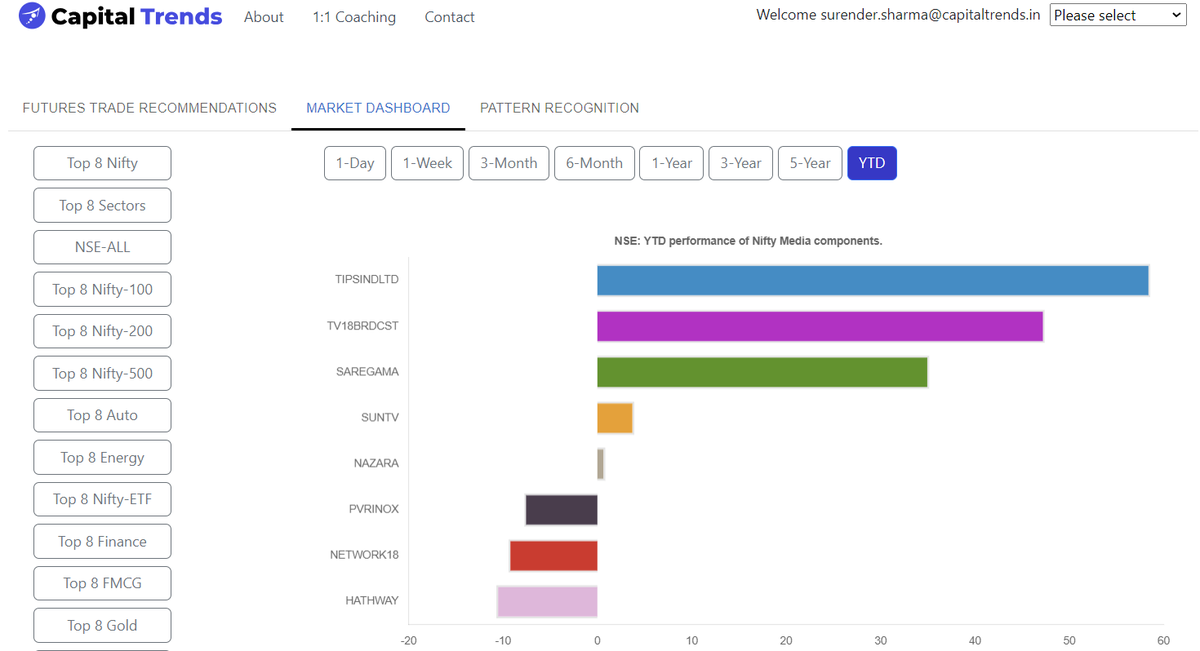Click the Capital Trends brand name

click(x=136, y=16)
